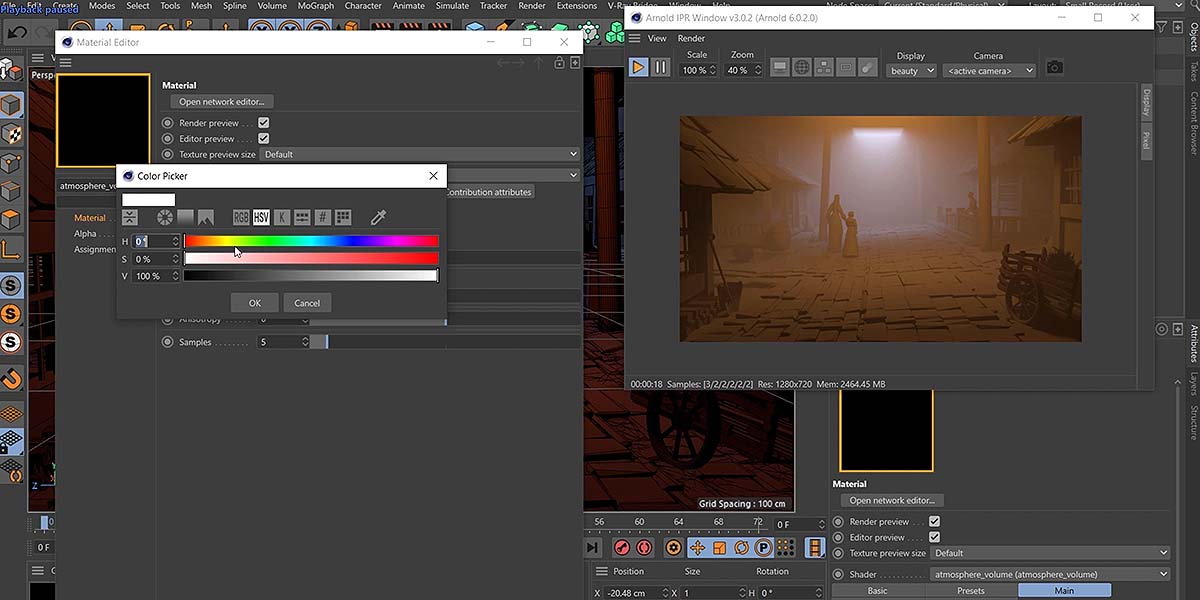Open the IPR active camera dropdown
The width and height of the screenshot is (1200, 600).
coord(990,71)
